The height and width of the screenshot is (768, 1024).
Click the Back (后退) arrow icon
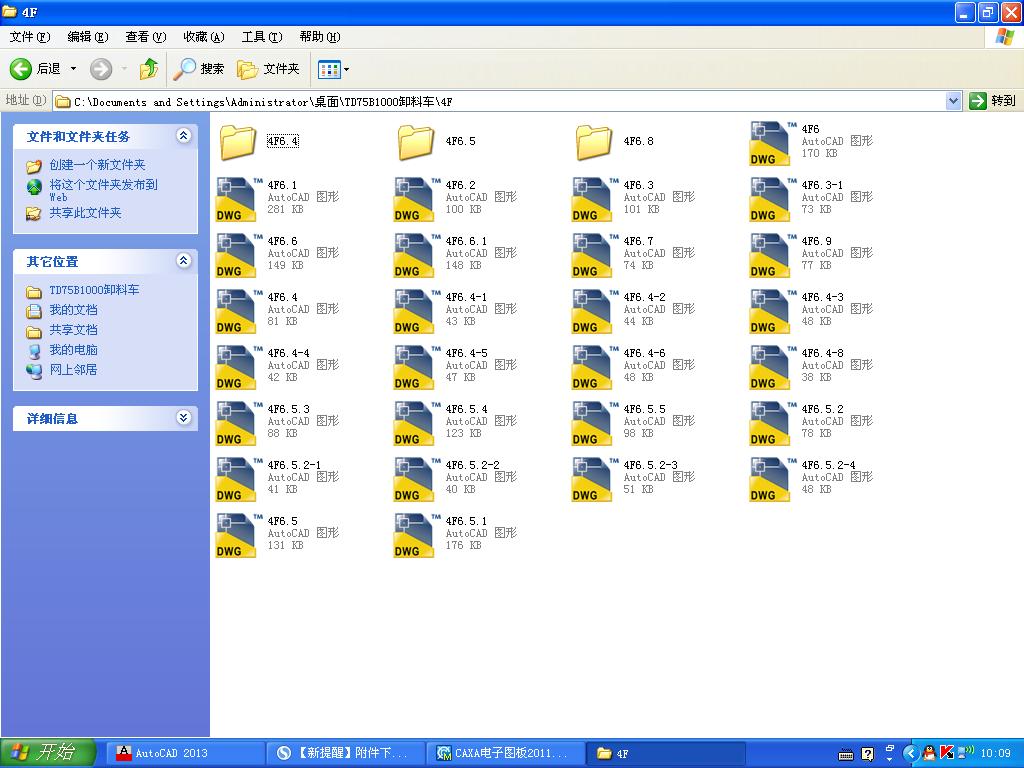pyautogui.click(x=21, y=69)
